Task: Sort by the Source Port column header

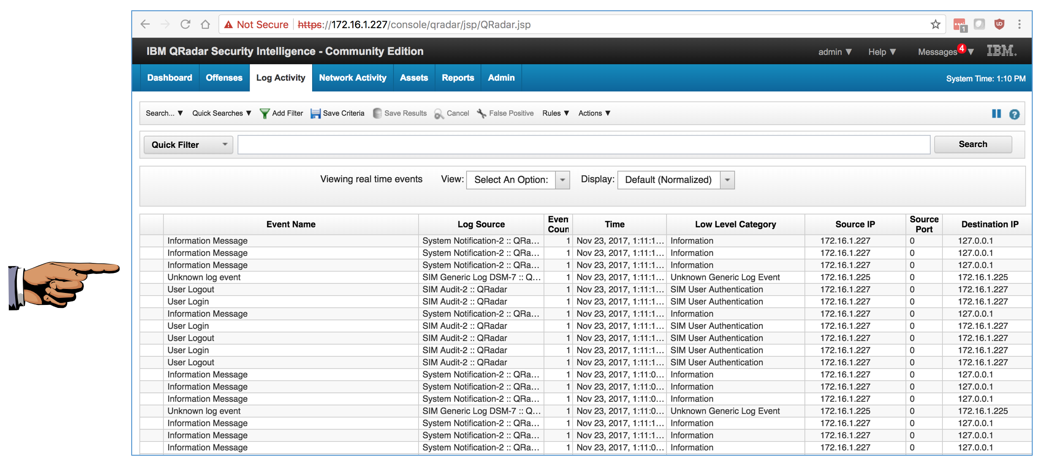Action: point(924,224)
